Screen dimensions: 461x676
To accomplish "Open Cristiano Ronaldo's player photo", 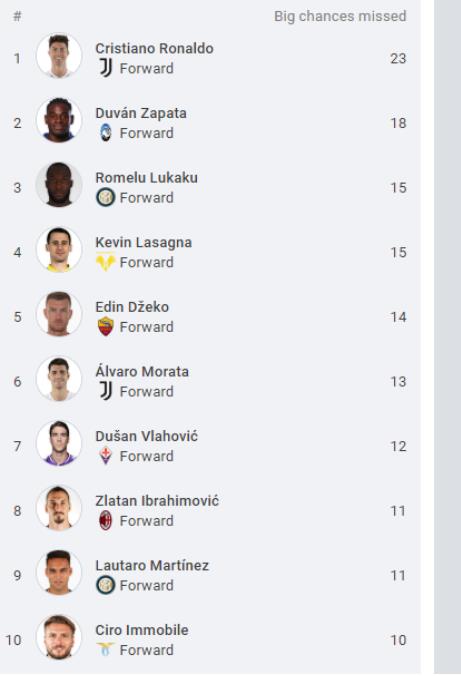I will pyautogui.click(x=59, y=56).
